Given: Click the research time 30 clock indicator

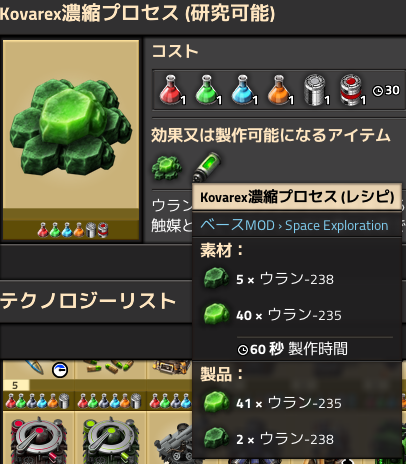Looking at the screenshot, I should (x=386, y=90).
